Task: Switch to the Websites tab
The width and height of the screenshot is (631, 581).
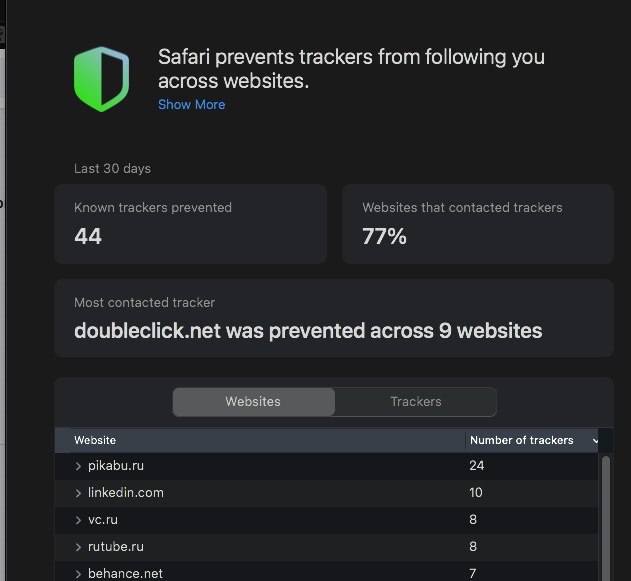Action: click(254, 402)
